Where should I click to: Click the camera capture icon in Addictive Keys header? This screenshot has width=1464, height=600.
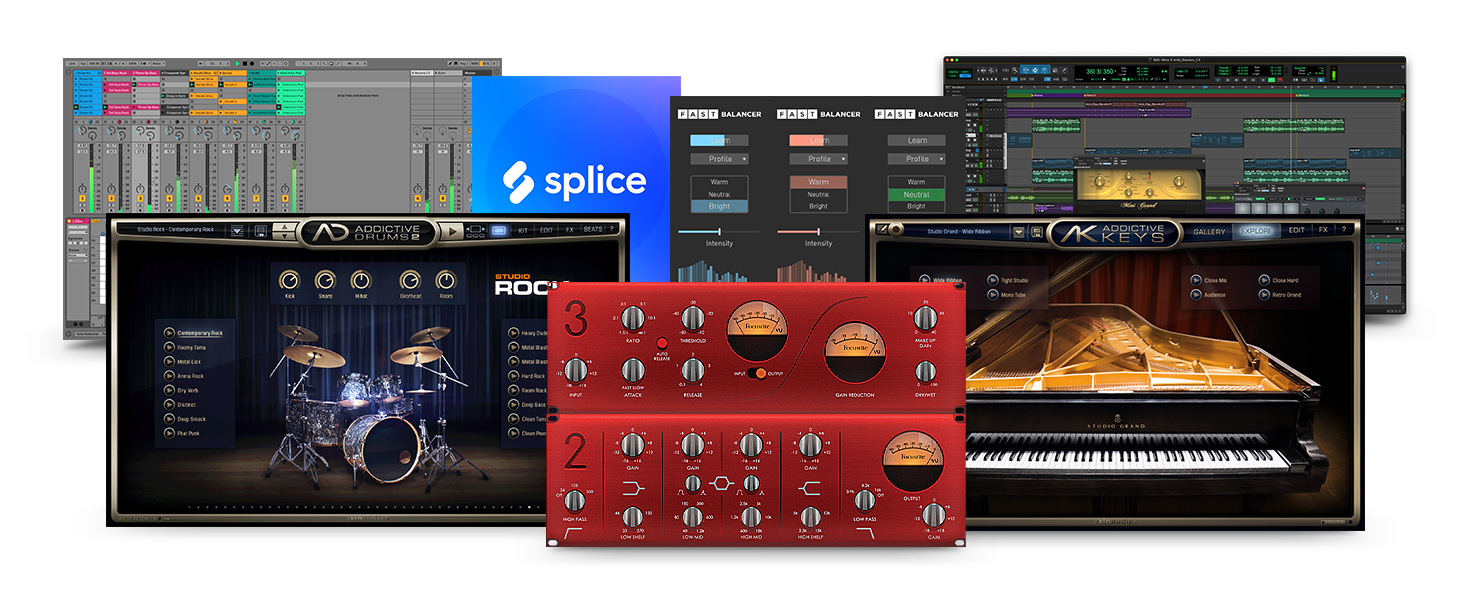pos(894,230)
